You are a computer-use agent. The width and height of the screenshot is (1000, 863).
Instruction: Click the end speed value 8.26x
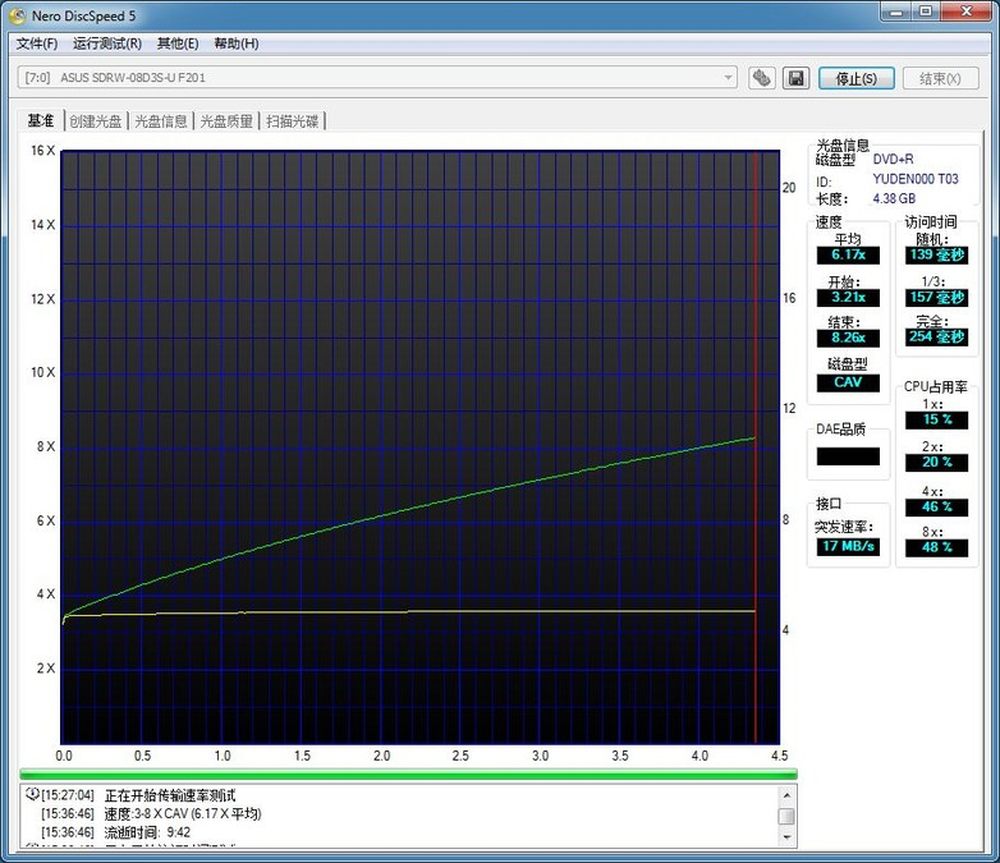pyautogui.click(x=848, y=337)
